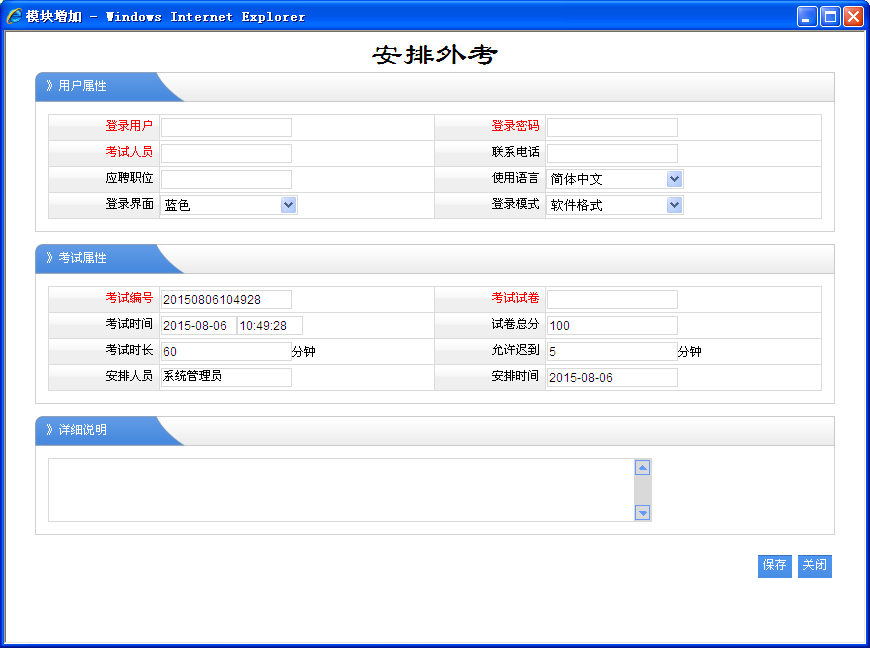Viewport: 870px width, 648px height.
Task: Click the 考试试卷 input field
Action: pyautogui.click(x=612, y=299)
